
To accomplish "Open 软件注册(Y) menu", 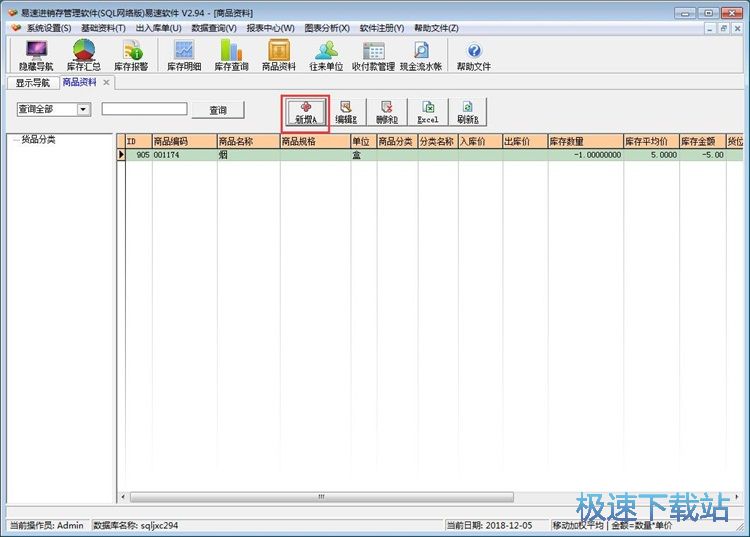I will click(x=382, y=28).
